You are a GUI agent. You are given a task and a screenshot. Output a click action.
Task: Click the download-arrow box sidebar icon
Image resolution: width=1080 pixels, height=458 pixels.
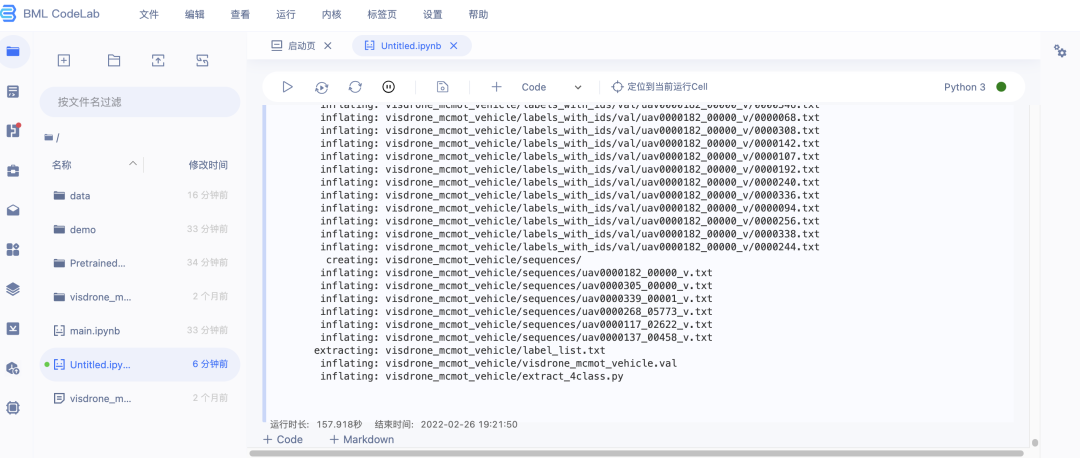[13, 329]
